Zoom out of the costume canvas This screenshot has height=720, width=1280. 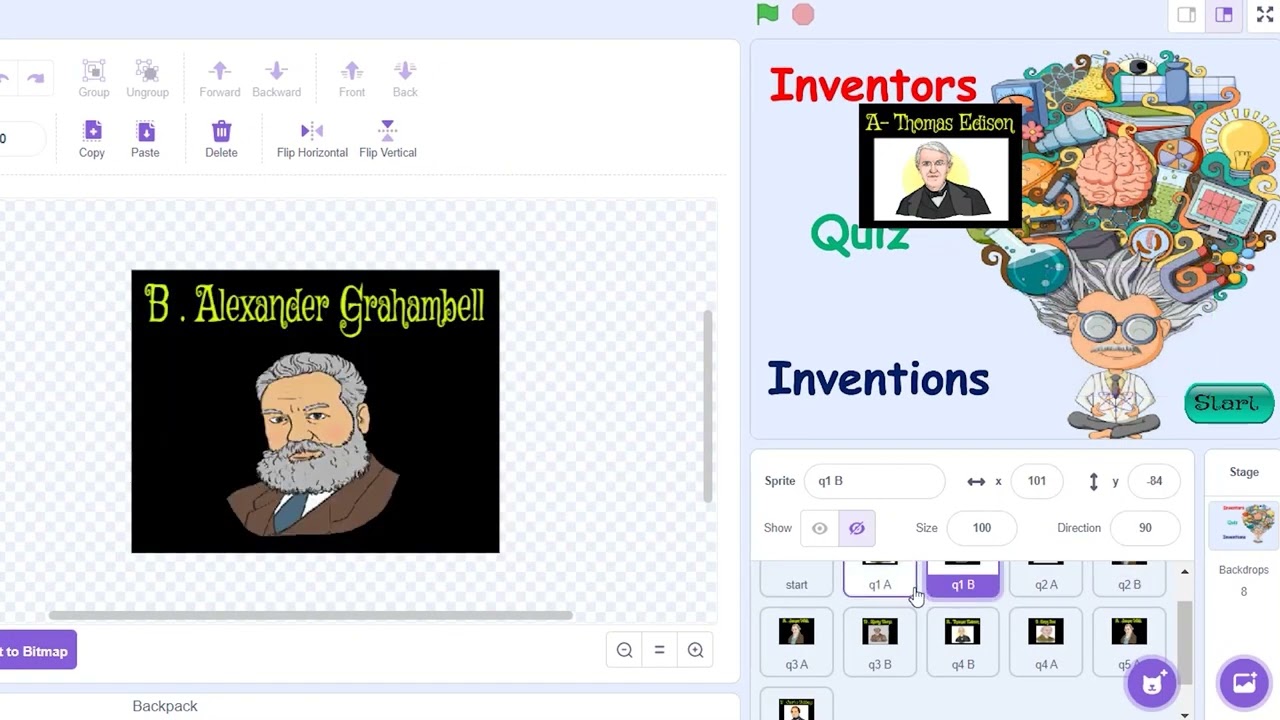pyautogui.click(x=625, y=650)
